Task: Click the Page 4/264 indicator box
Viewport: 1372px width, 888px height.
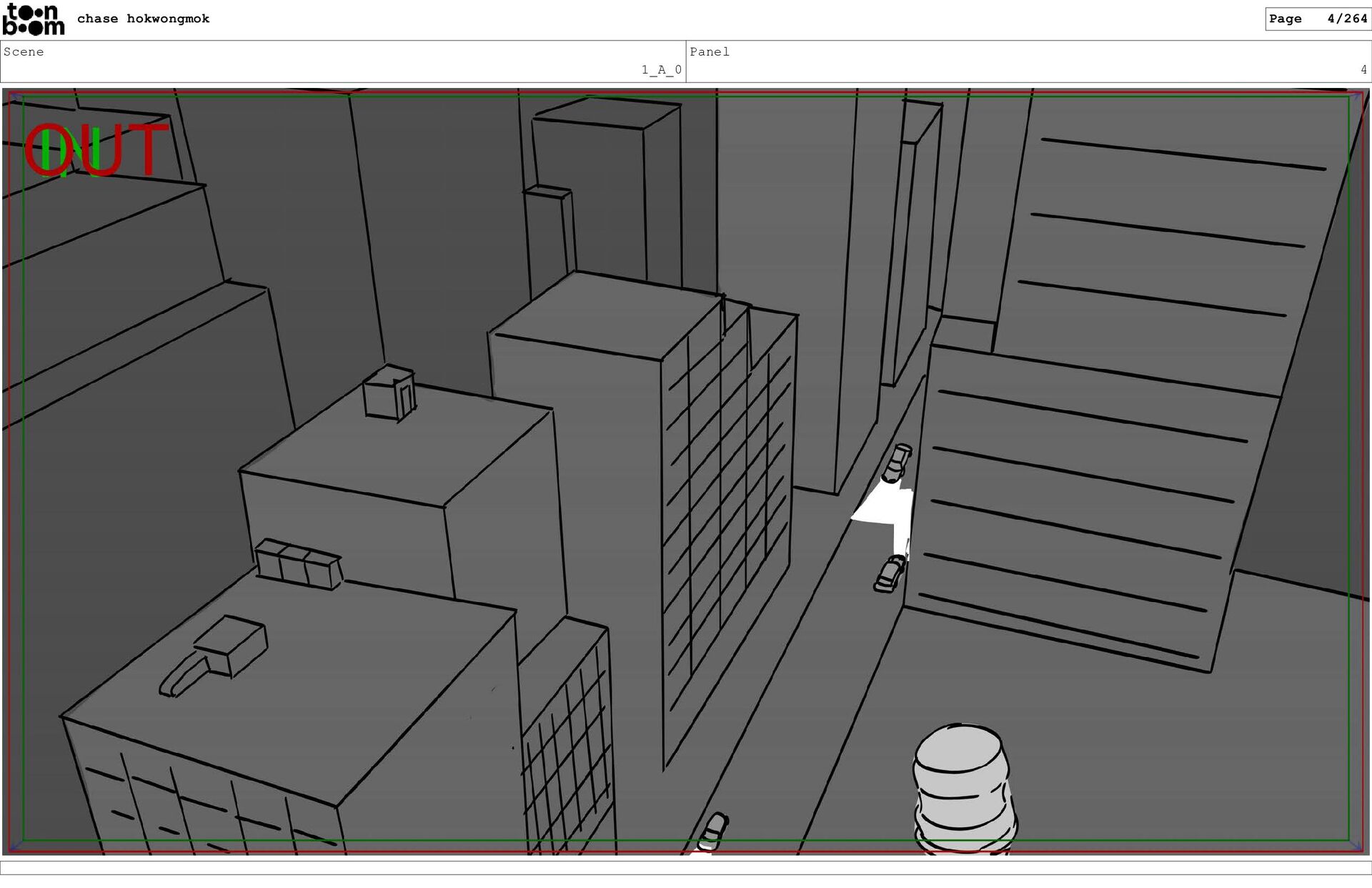Action: (1317, 19)
